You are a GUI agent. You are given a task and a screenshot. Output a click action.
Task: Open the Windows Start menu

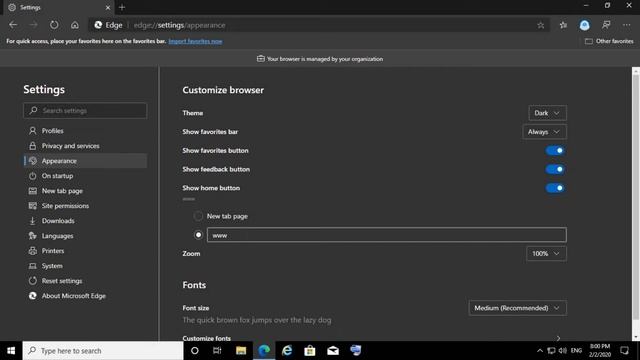tap(11, 351)
